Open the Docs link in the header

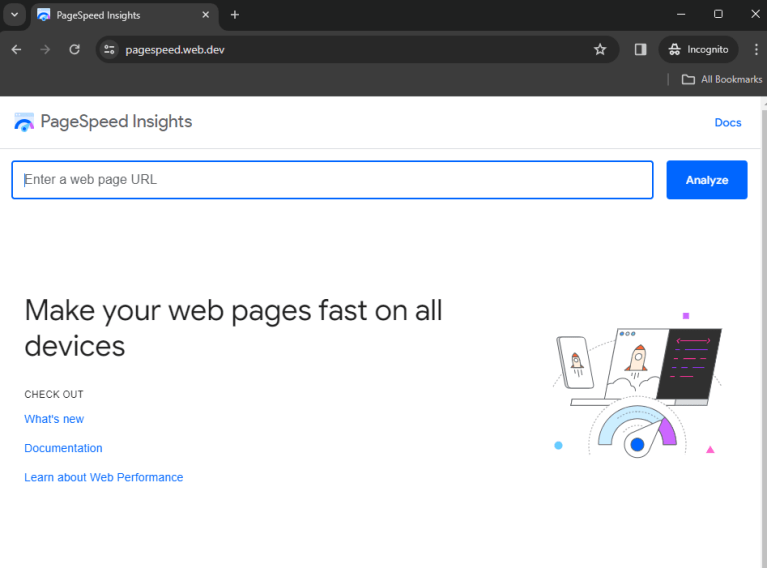727,122
